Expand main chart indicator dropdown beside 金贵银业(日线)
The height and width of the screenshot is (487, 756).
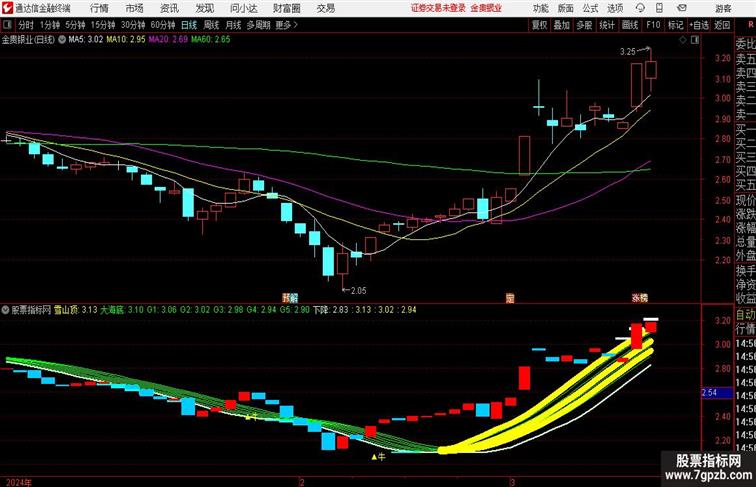click(62, 40)
